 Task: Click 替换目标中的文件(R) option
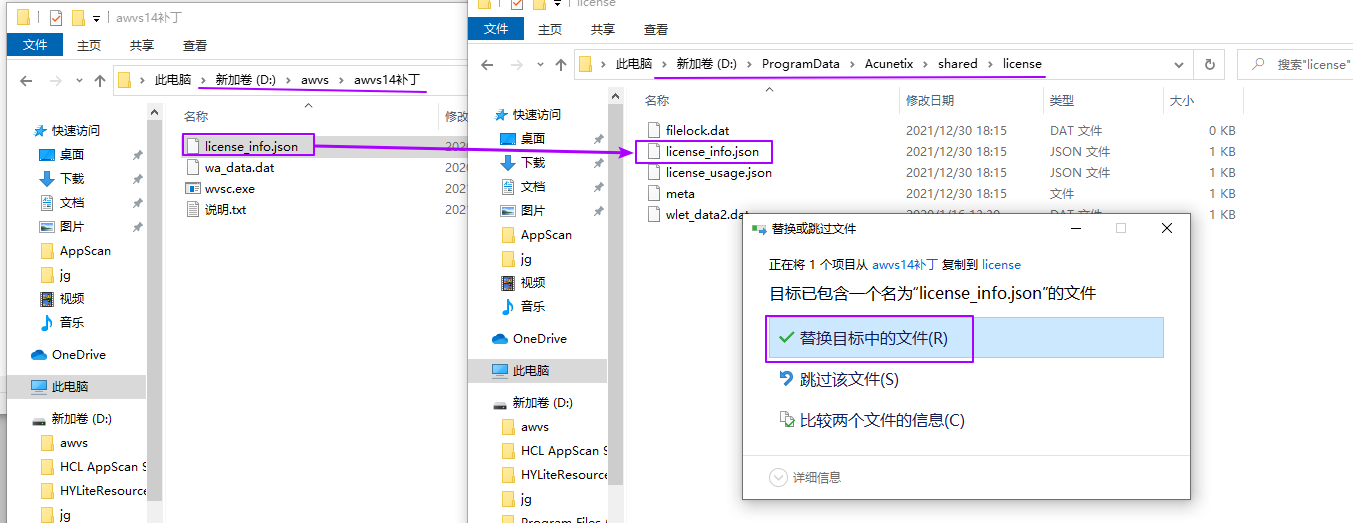(873, 339)
